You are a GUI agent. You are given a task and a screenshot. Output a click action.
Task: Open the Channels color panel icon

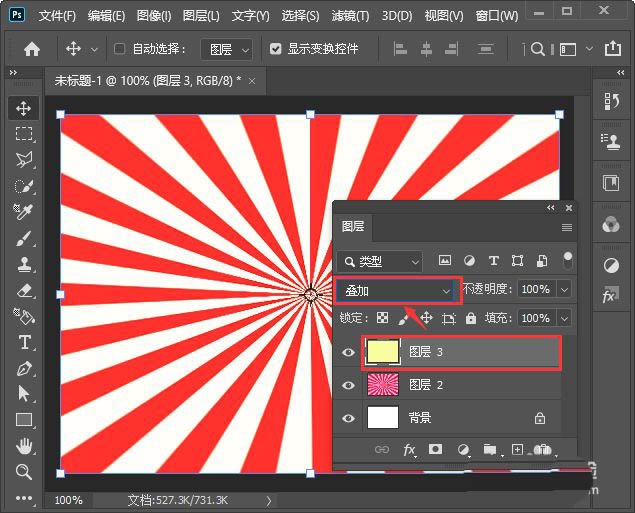click(611, 224)
